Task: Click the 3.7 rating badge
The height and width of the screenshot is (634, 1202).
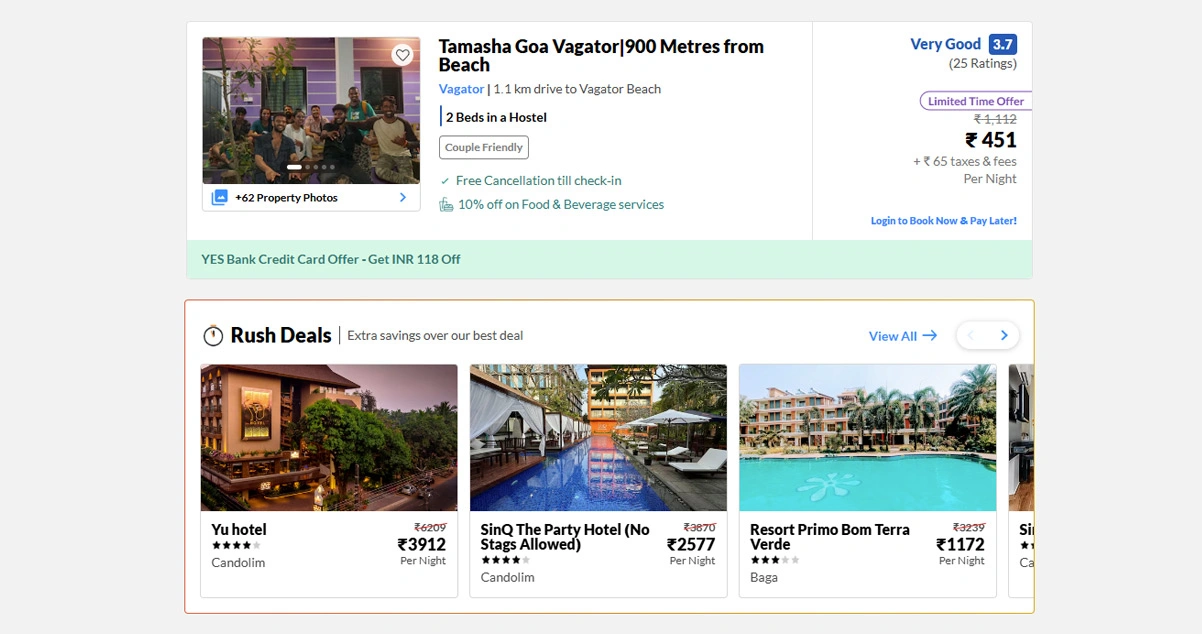Action: (x=1002, y=44)
